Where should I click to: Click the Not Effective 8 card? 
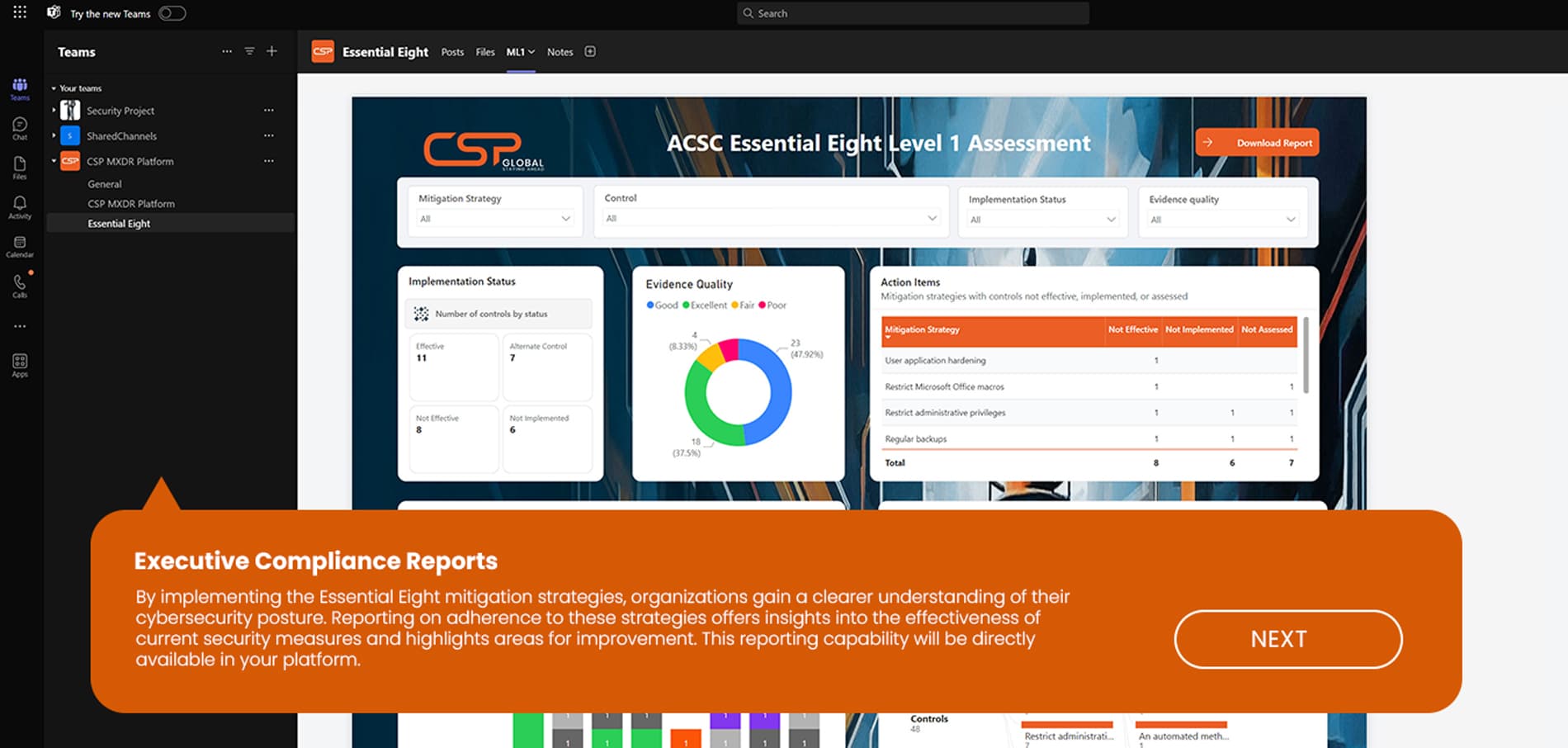(454, 438)
